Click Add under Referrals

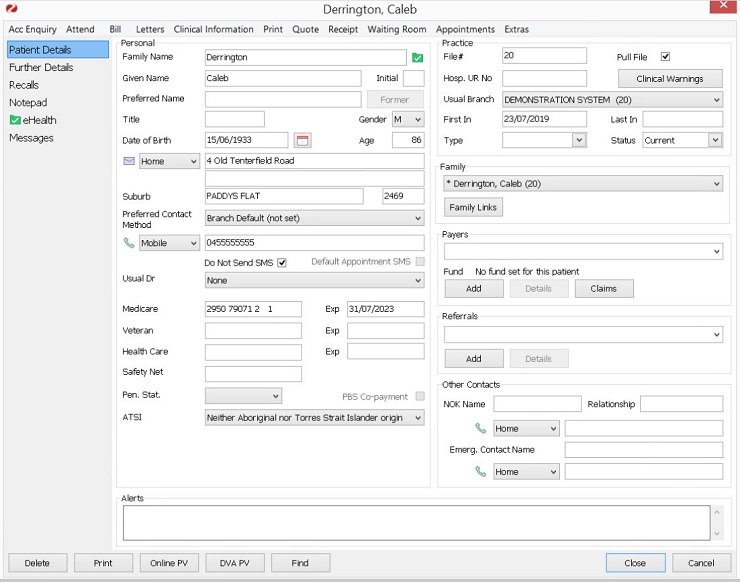[473, 359]
